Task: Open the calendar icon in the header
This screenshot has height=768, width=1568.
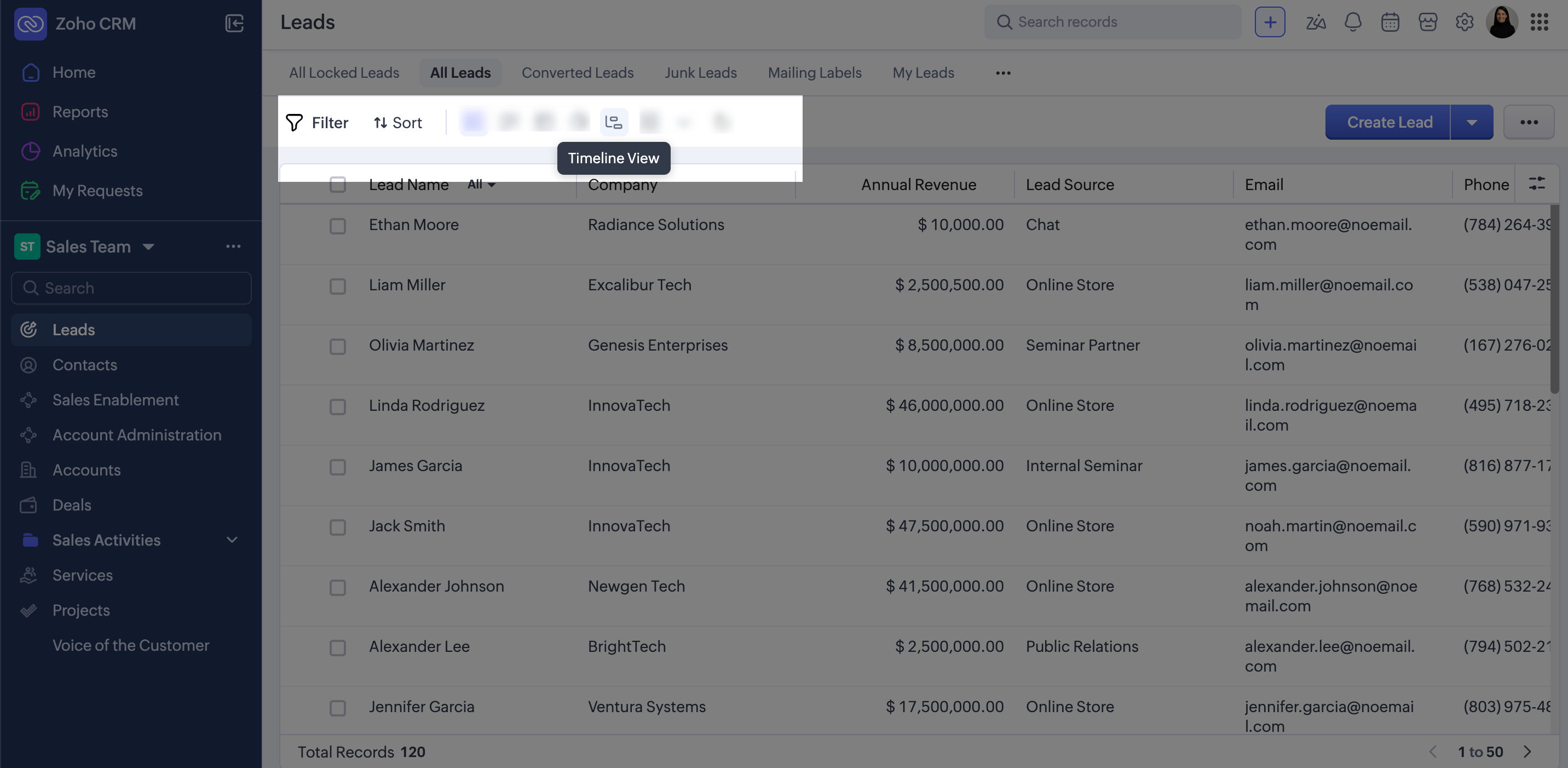Action: click(x=1390, y=22)
